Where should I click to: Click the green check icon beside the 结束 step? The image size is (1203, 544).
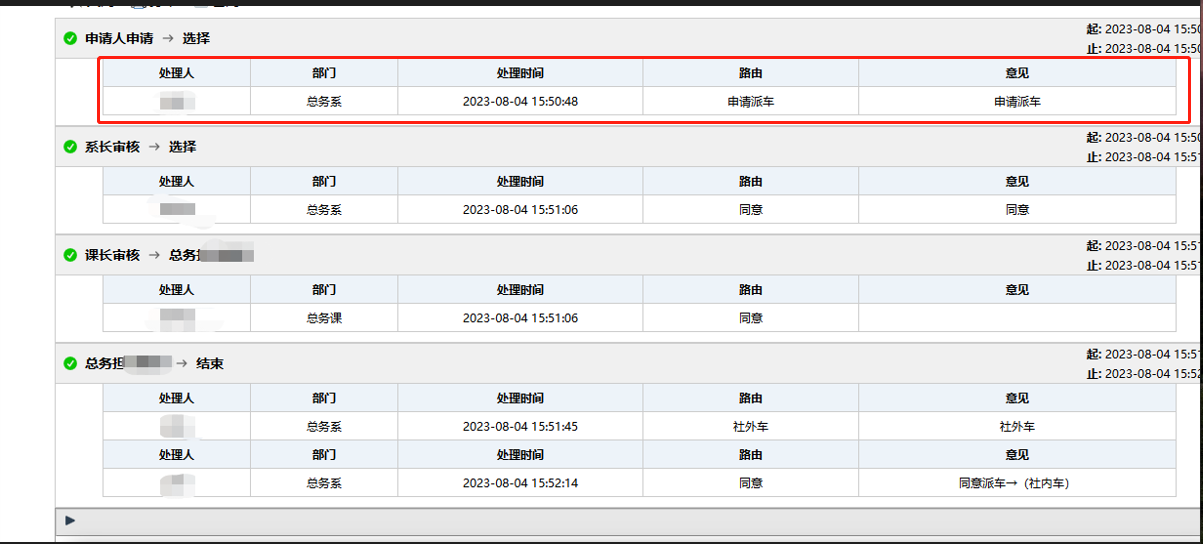coord(70,364)
